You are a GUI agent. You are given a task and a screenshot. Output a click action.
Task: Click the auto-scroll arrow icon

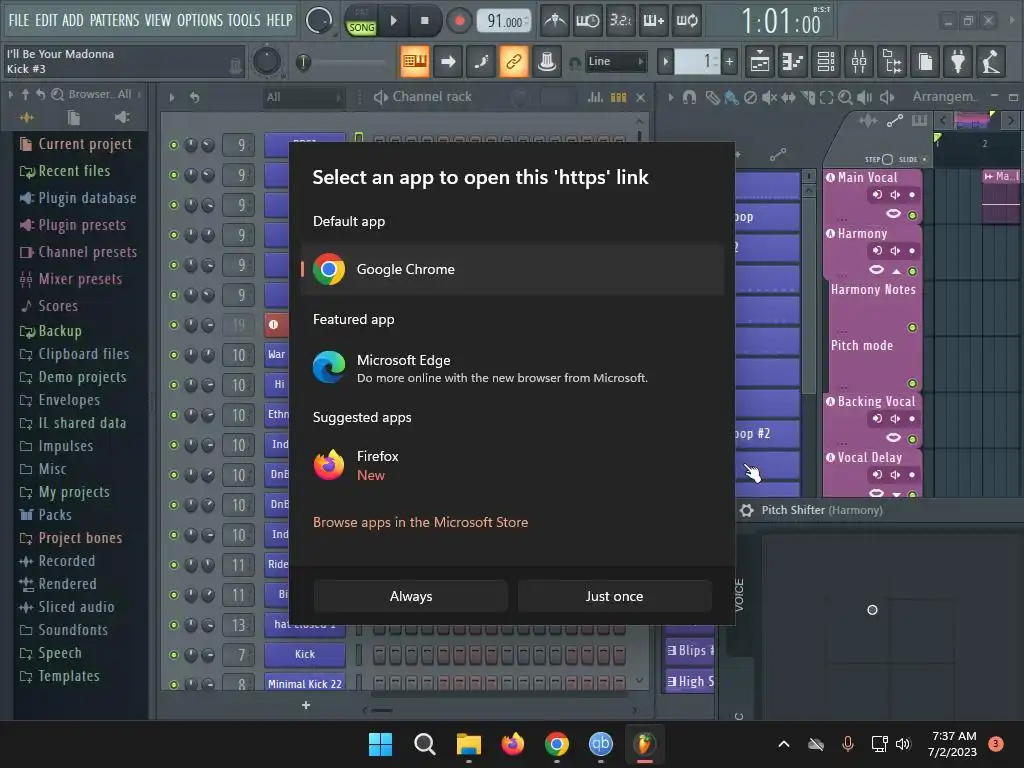coord(448,61)
